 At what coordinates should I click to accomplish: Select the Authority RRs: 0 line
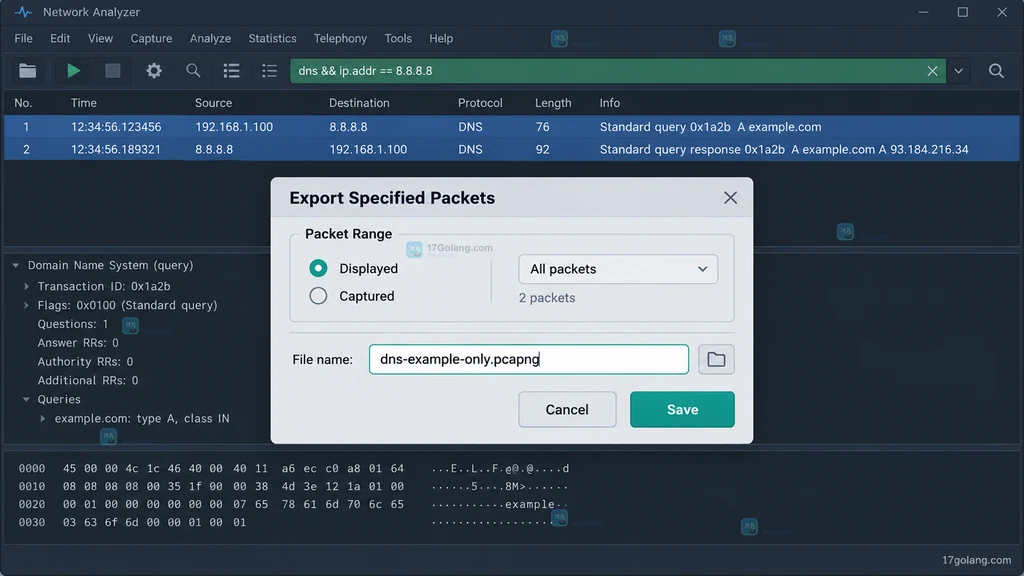pyautogui.click(x=86, y=361)
